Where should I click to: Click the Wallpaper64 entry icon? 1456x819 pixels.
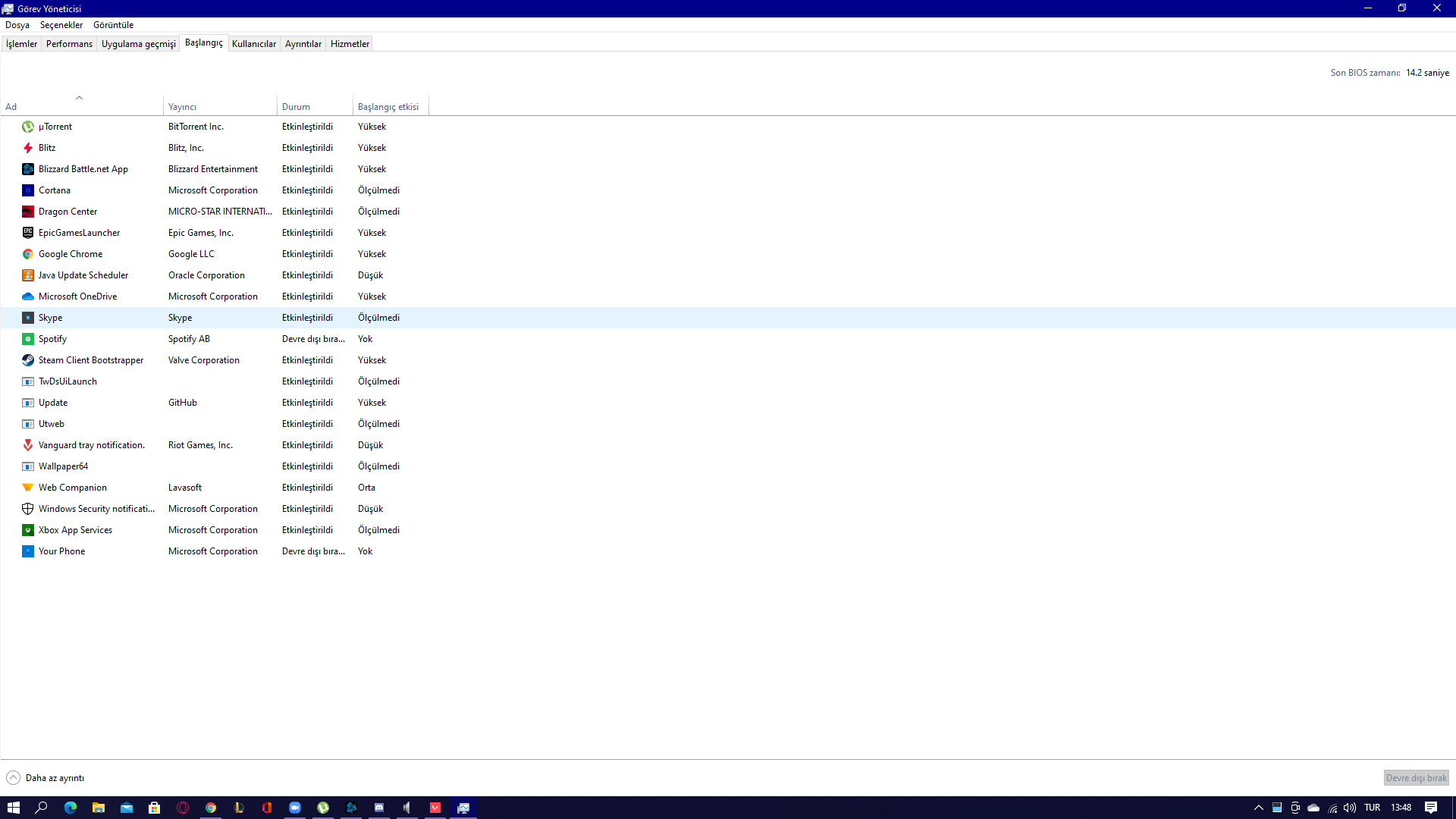point(28,466)
